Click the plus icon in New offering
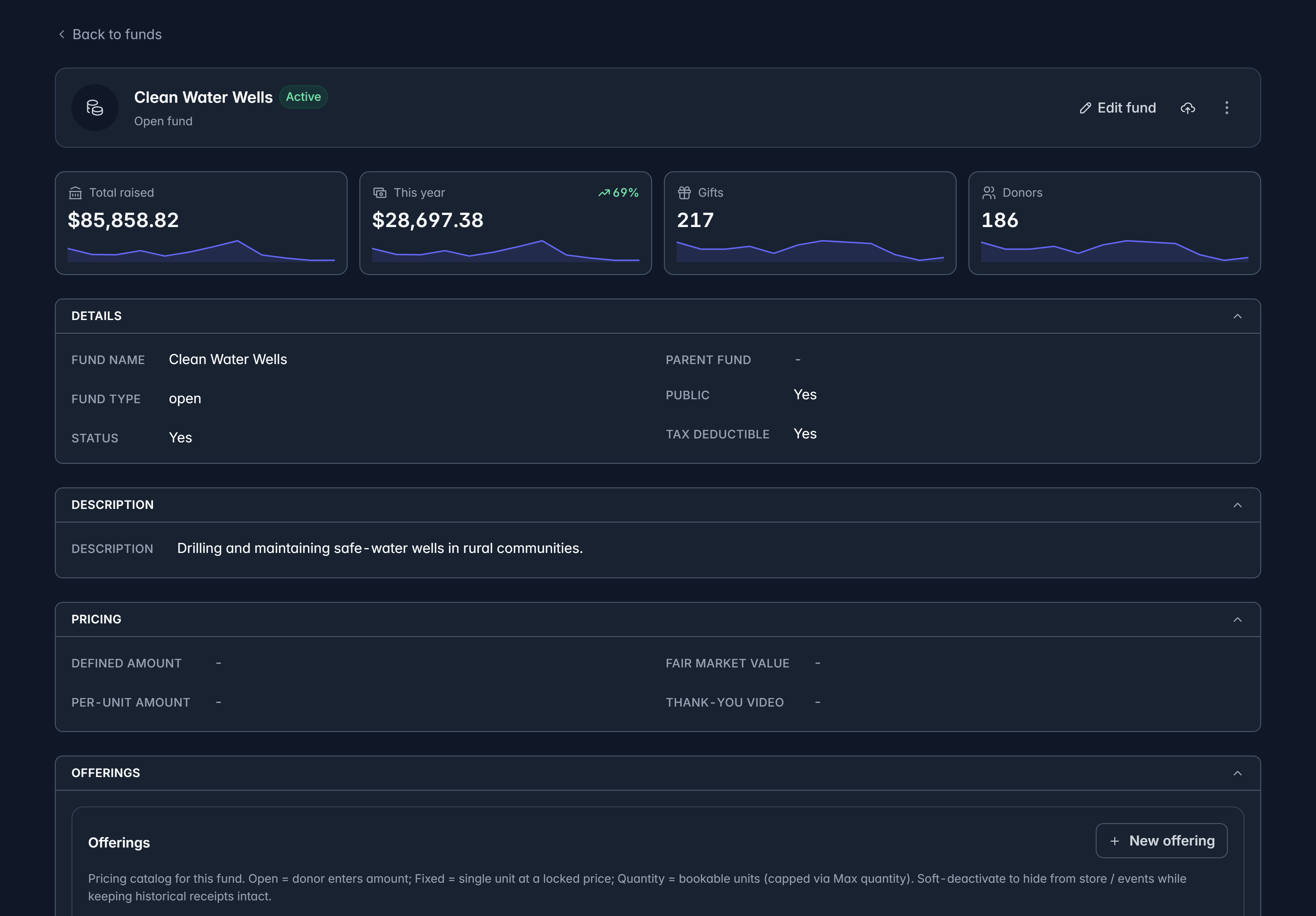This screenshot has width=1316, height=916. pyautogui.click(x=1114, y=841)
